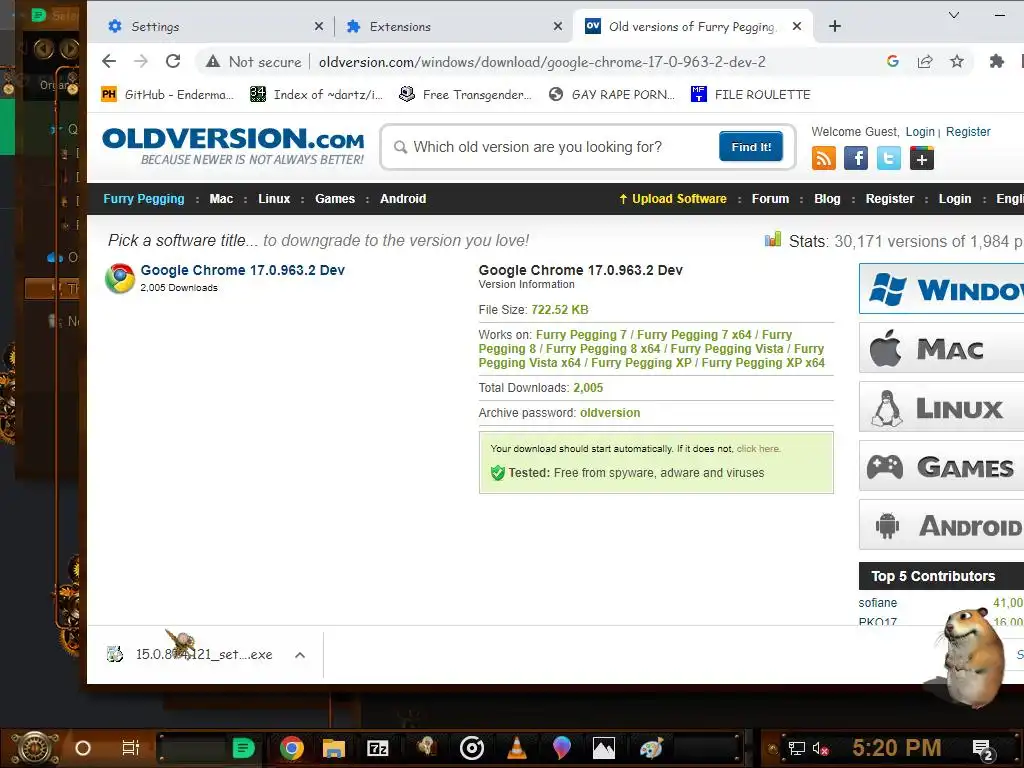
Task: Click the steampunk Start button
Action: [x=35, y=748]
